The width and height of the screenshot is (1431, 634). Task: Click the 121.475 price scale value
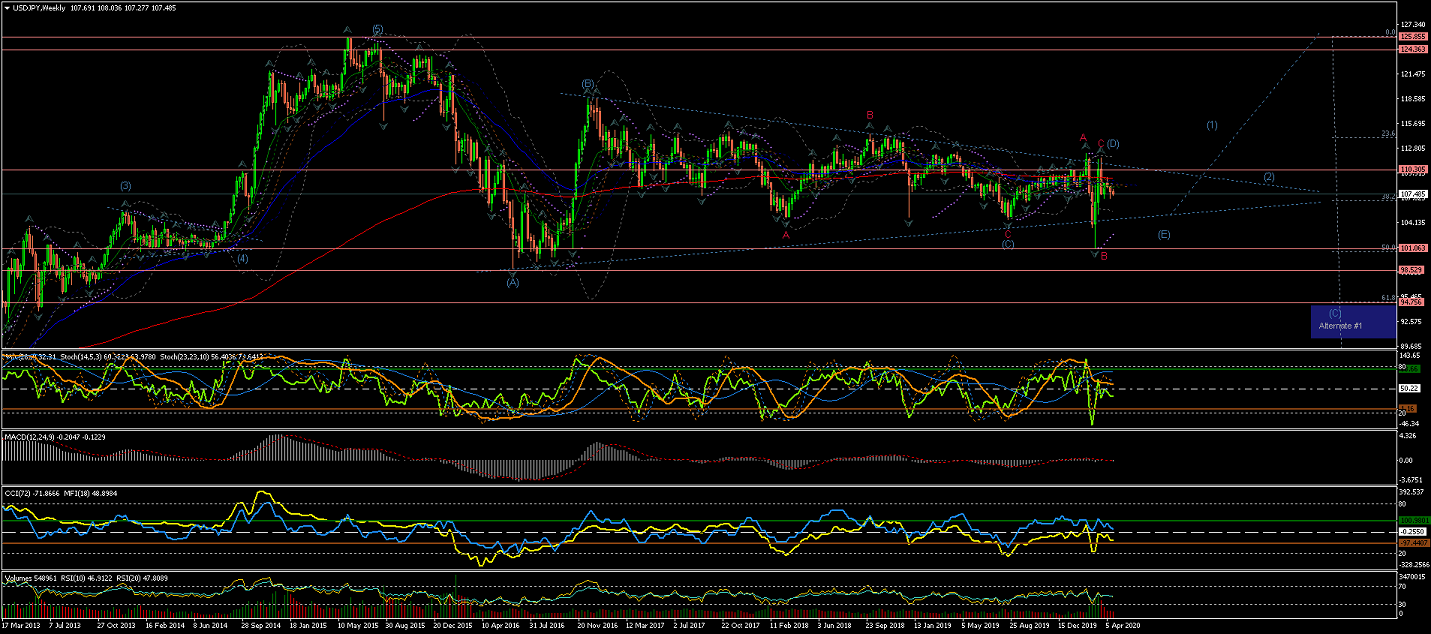[x=1412, y=74]
